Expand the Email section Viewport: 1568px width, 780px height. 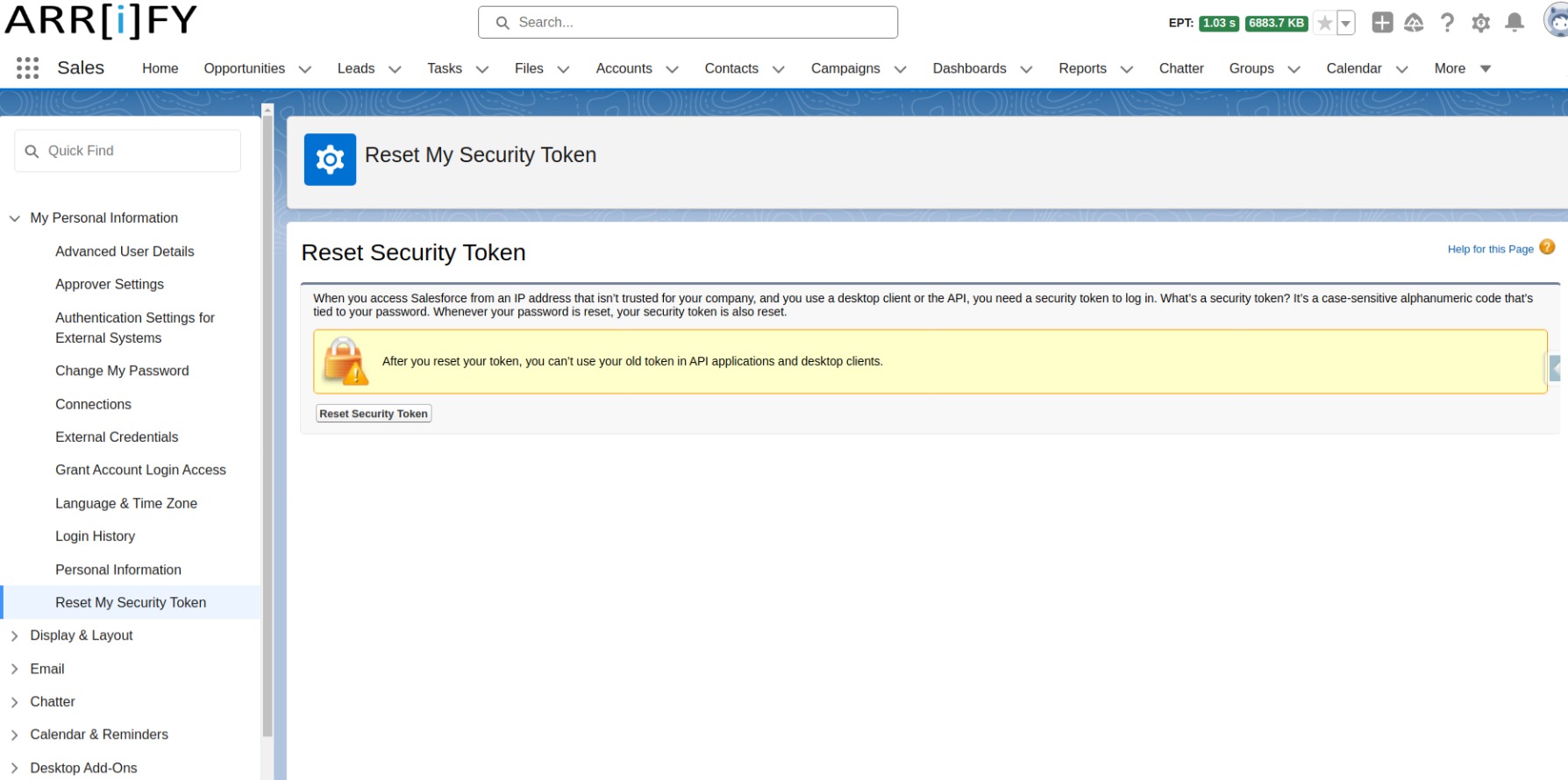(x=15, y=669)
